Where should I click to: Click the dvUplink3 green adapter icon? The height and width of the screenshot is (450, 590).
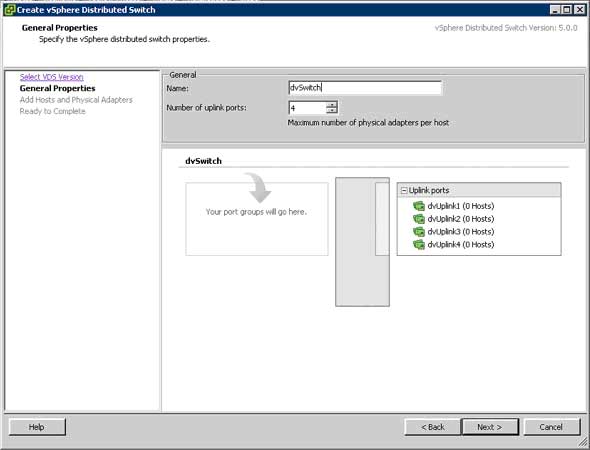[x=418, y=232]
